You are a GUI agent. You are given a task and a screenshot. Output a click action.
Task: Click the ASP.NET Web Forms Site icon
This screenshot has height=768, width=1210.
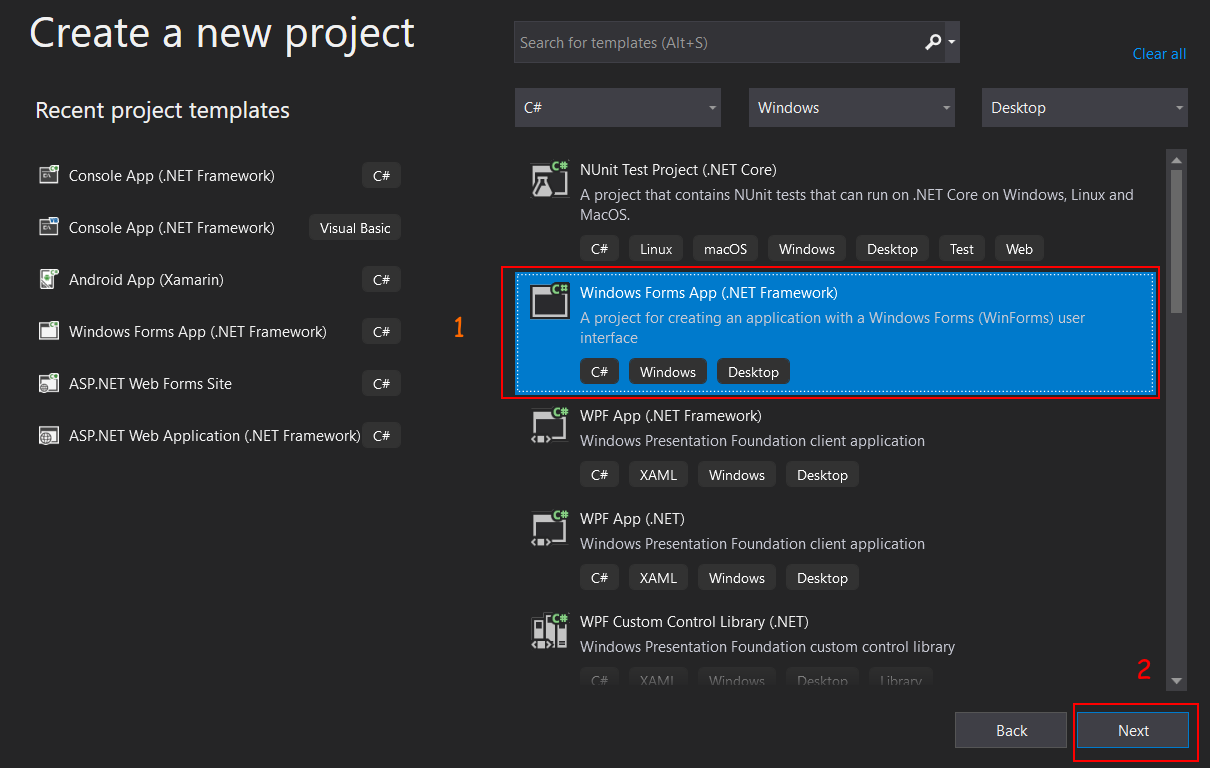pyautogui.click(x=49, y=383)
